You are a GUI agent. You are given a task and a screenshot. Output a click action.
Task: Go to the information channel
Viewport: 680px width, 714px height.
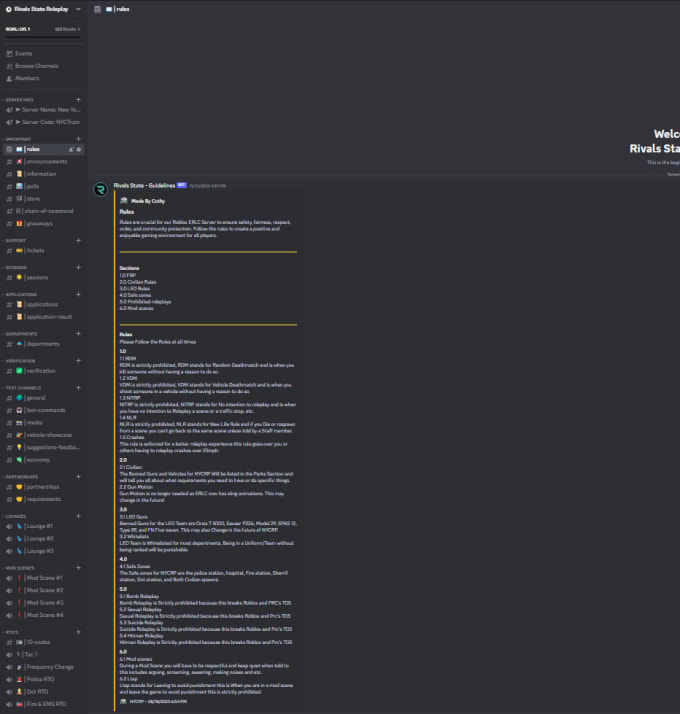[x=43, y=174]
